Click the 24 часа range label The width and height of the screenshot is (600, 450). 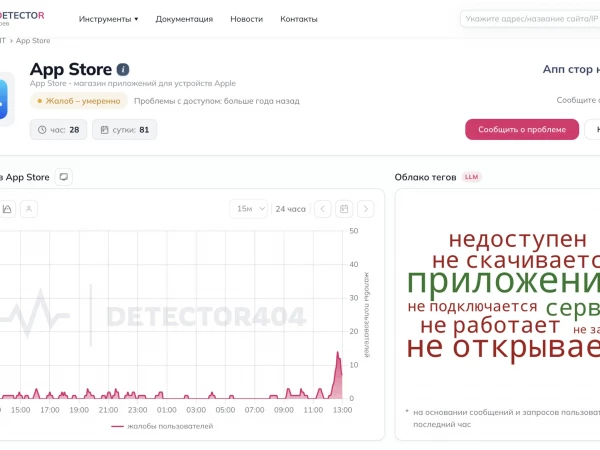pos(290,209)
